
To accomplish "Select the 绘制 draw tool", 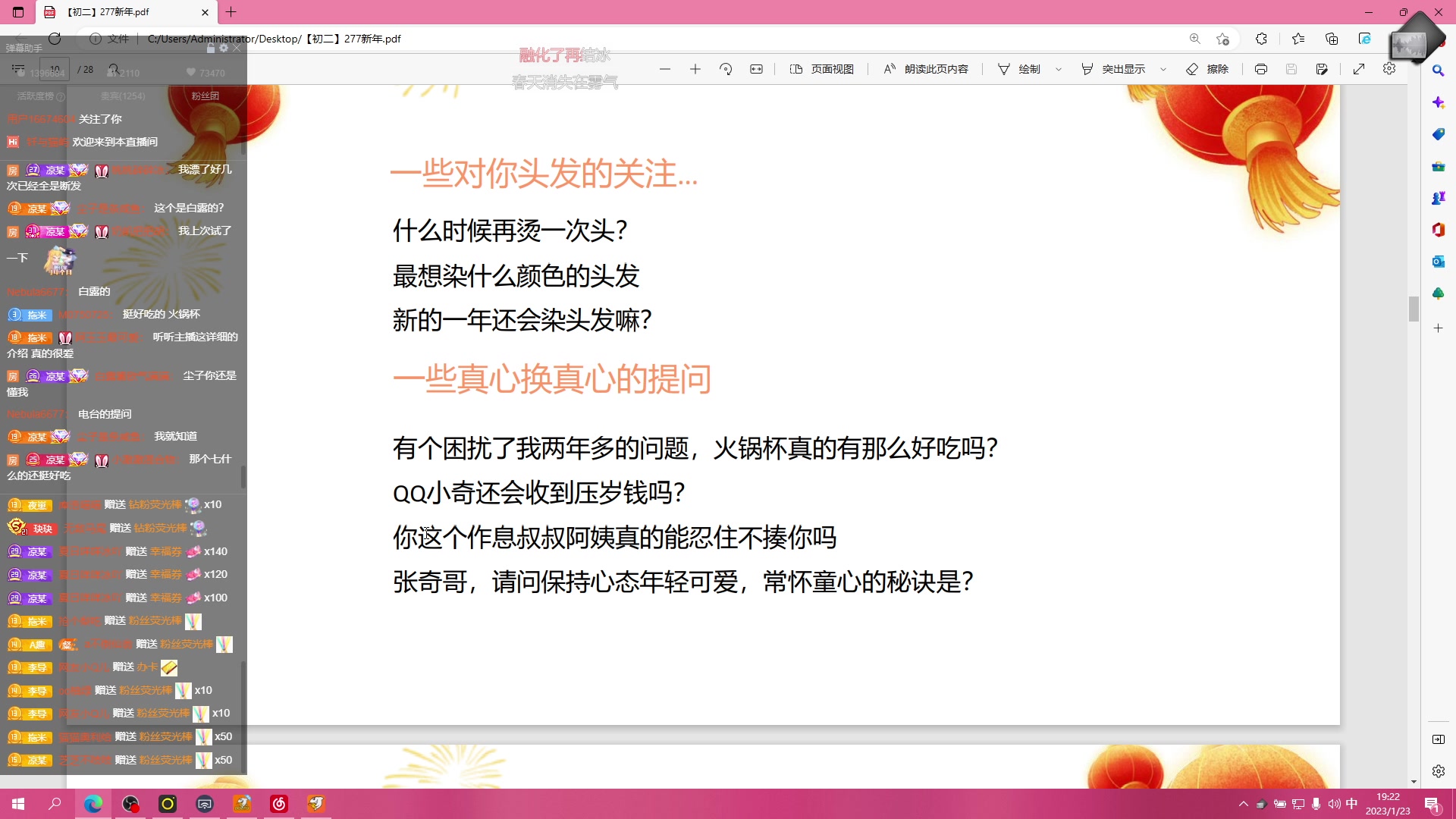I will [x=1018, y=69].
